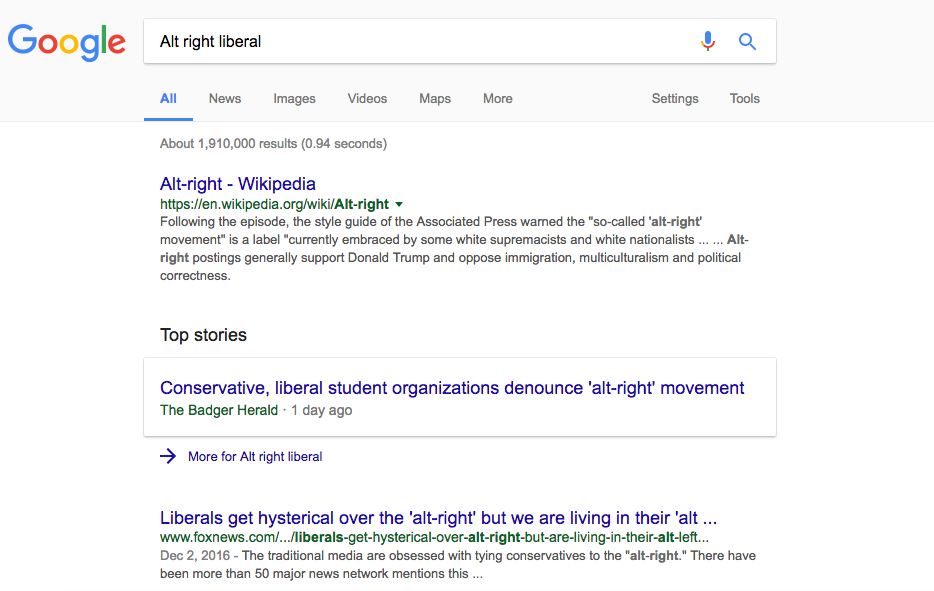The image size is (934, 591).
Task: Click the foxnews.com result URL
Action: (434, 537)
